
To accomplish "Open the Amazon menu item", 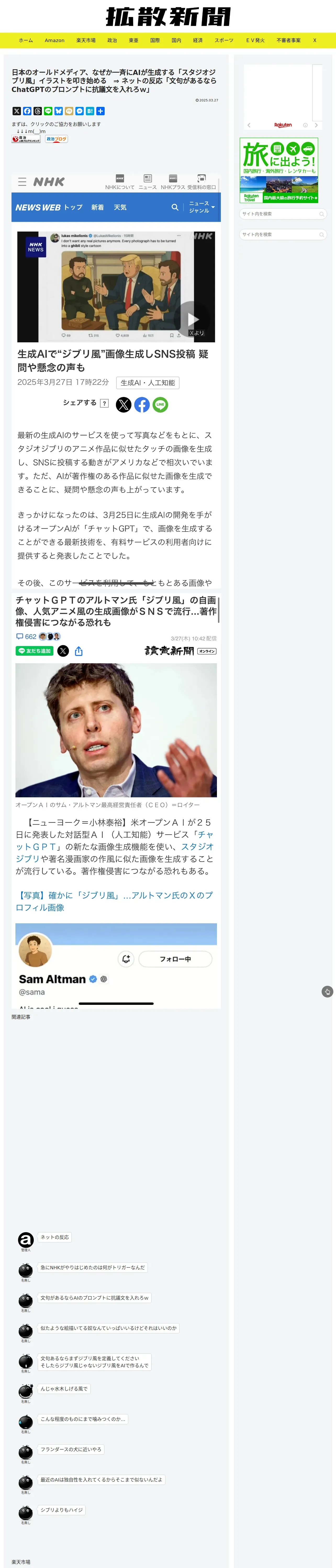I will pyautogui.click(x=54, y=40).
